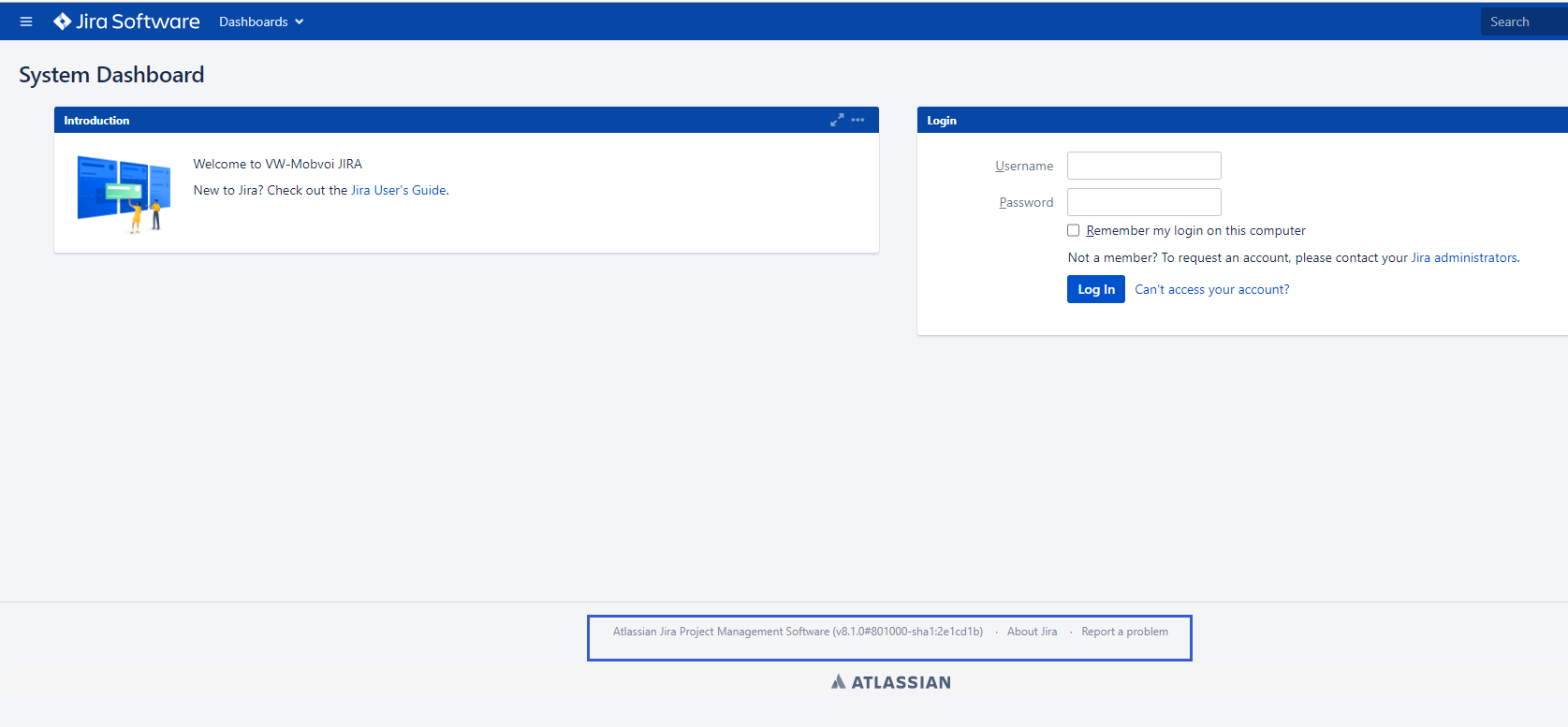This screenshot has height=727, width=1568.
Task: Follow the Jira administrators link
Action: point(1464,257)
